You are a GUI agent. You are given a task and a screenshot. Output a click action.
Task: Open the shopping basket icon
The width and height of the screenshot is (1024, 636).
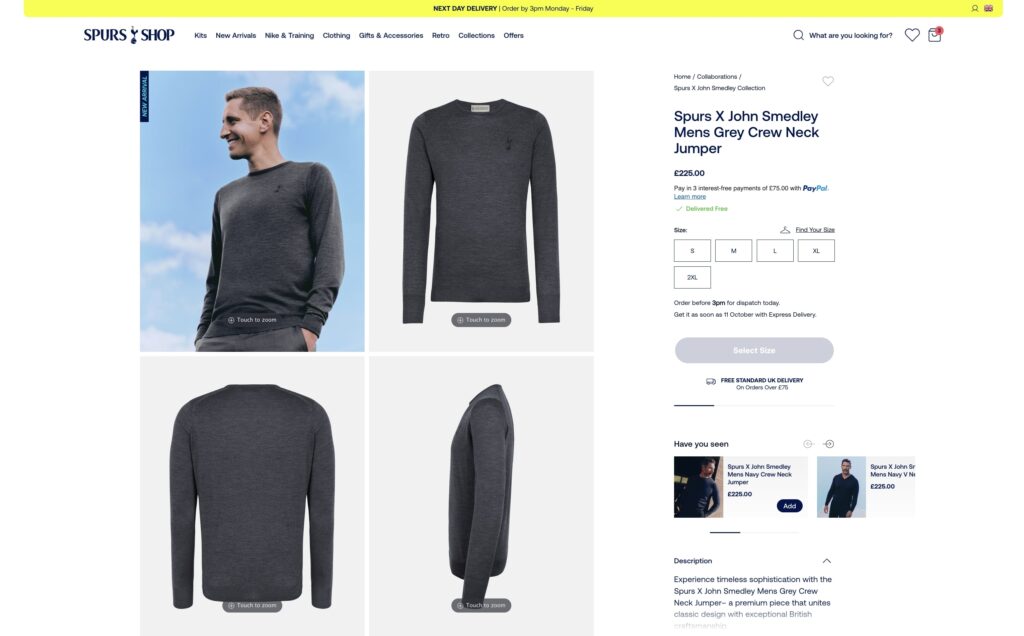(935, 35)
